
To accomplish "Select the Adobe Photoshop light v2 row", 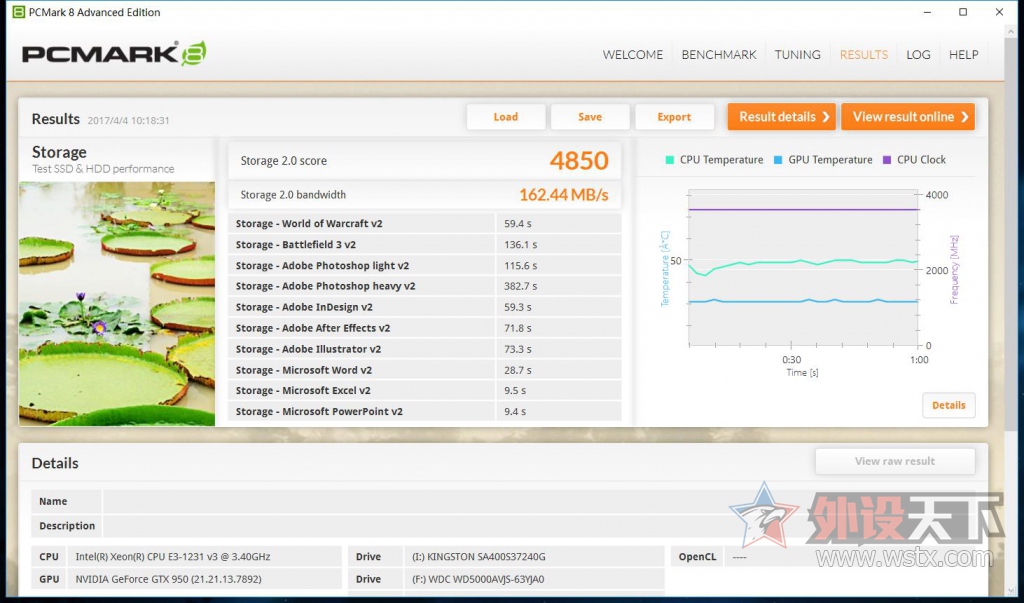I will (x=424, y=265).
